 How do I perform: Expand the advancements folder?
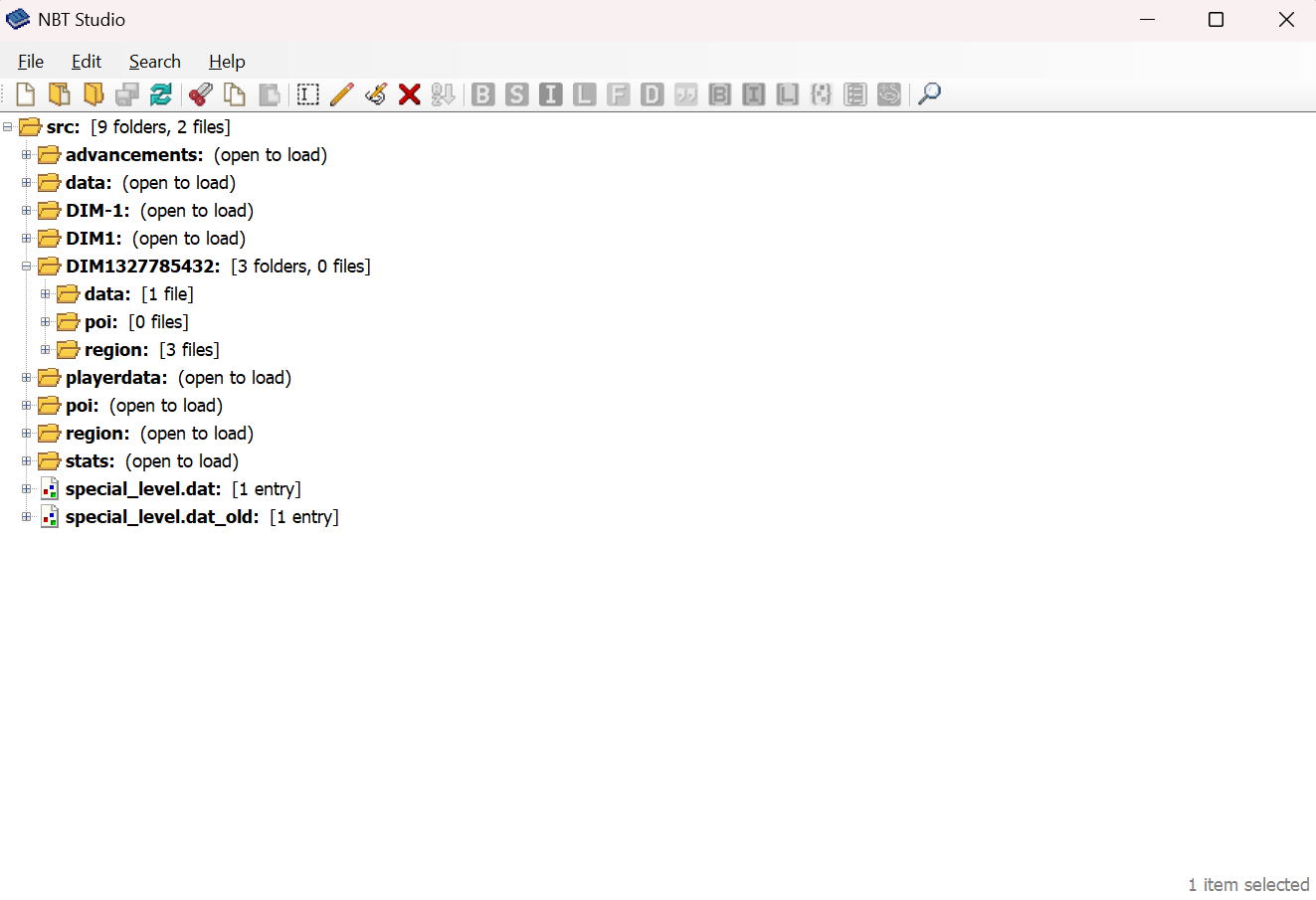coord(27,155)
